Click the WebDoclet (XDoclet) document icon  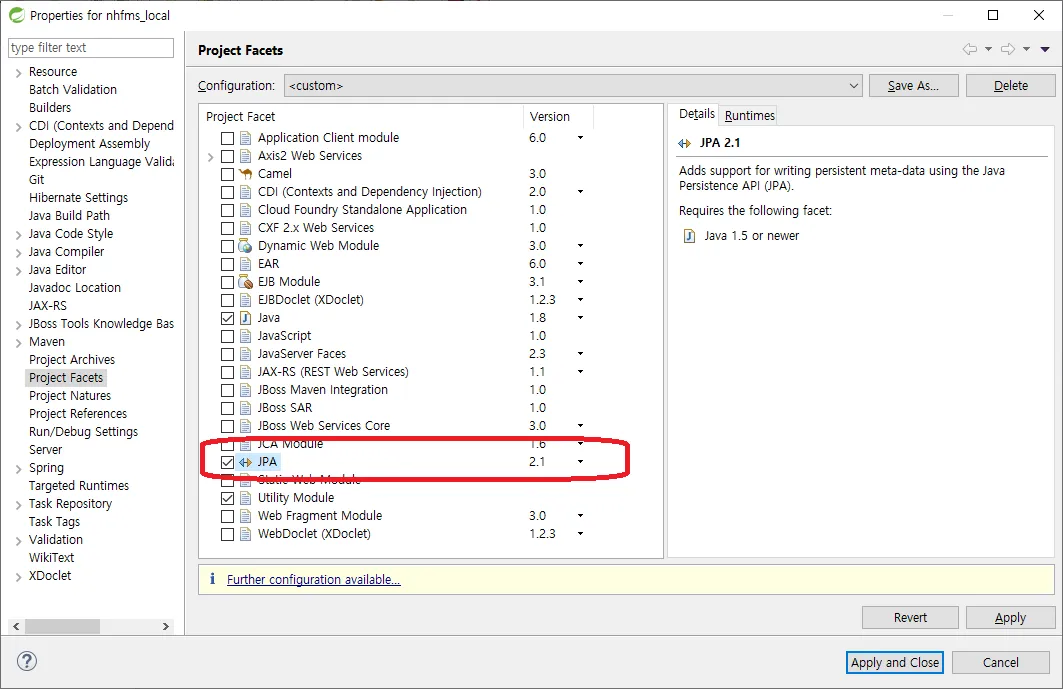245,534
